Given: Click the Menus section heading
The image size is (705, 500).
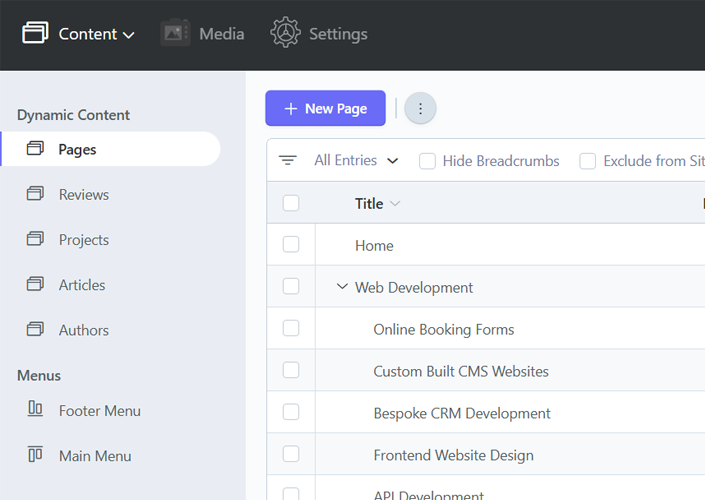Looking at the screenshot, I should [x=39, y=375].
